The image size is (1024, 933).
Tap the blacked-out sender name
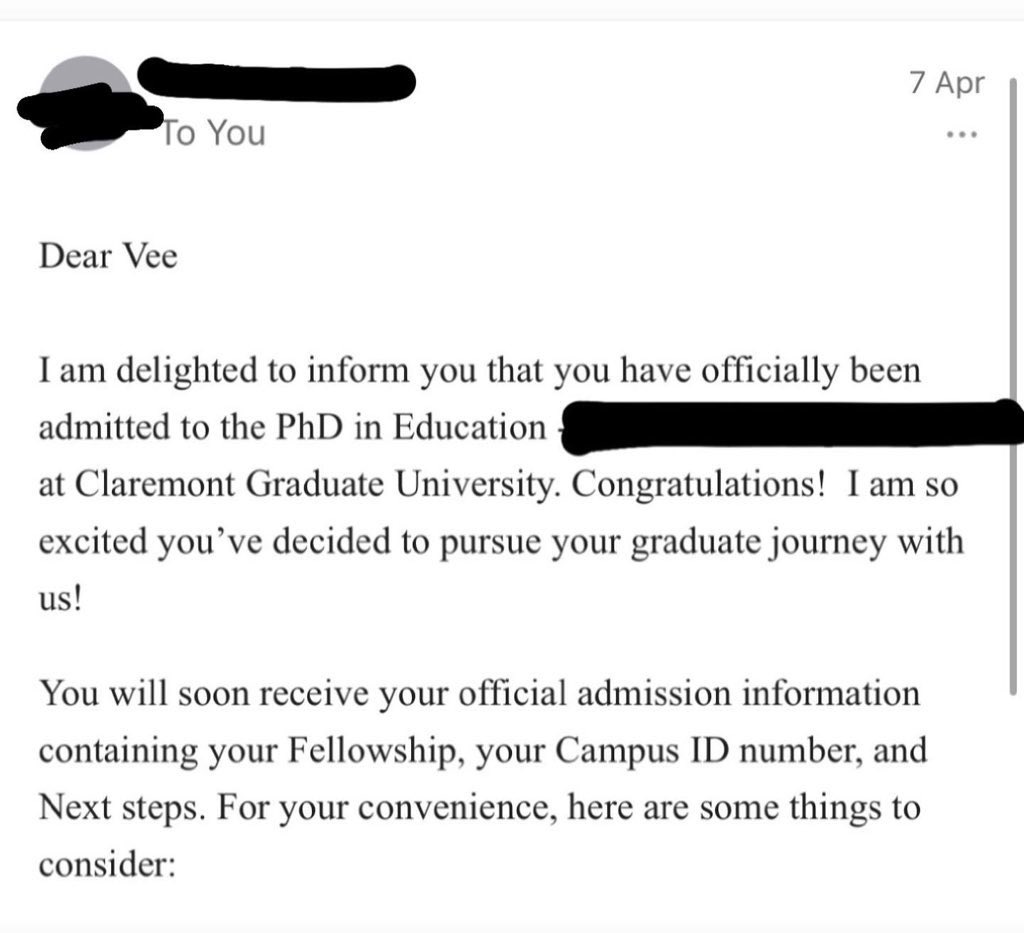pyautogui.click(x=276, y=80)
